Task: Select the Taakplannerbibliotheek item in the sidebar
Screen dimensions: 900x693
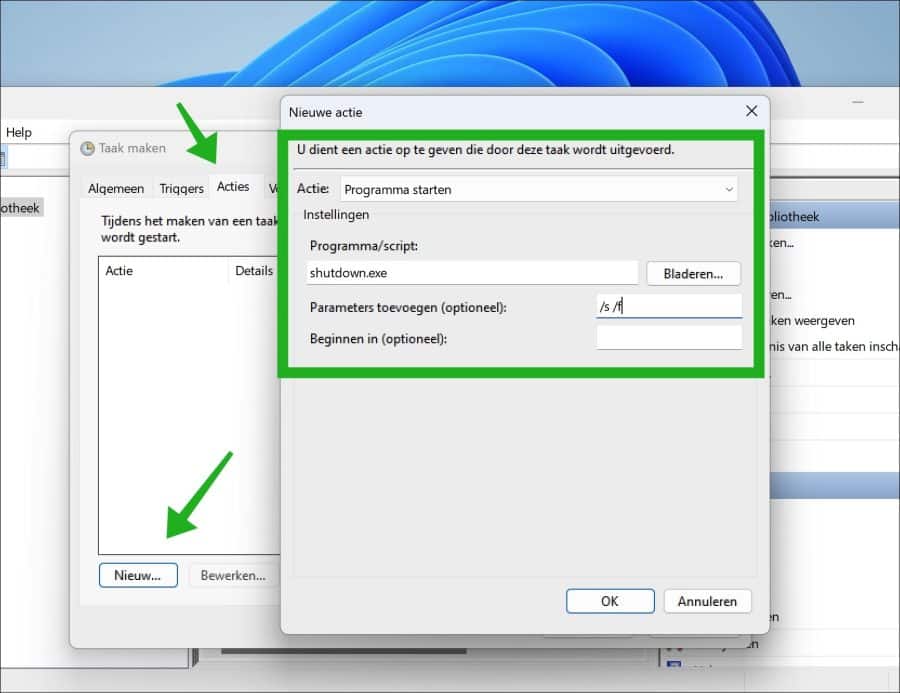Action: point(18,207)
